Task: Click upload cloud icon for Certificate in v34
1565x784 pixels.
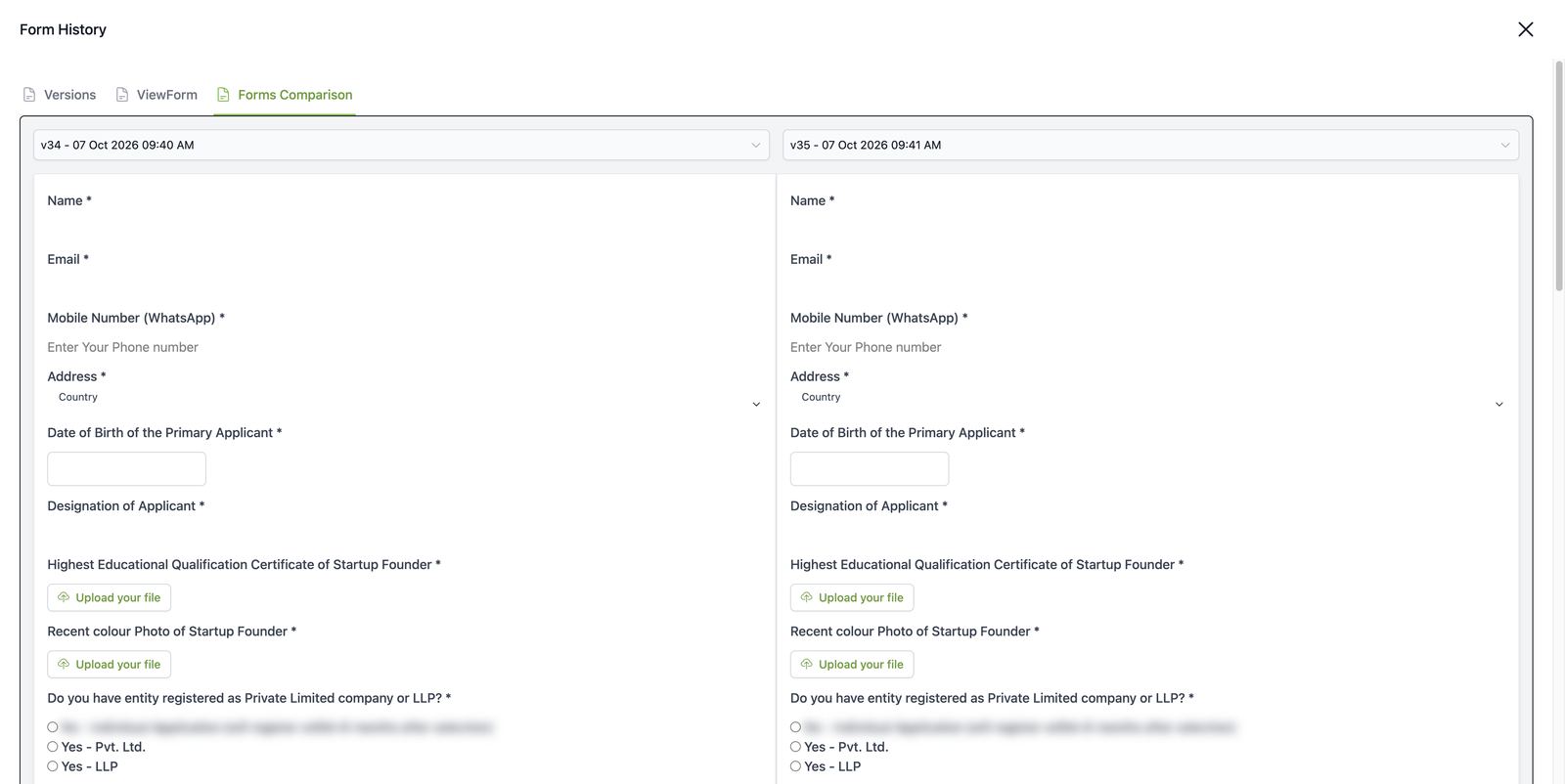Action: coord(64,597)
